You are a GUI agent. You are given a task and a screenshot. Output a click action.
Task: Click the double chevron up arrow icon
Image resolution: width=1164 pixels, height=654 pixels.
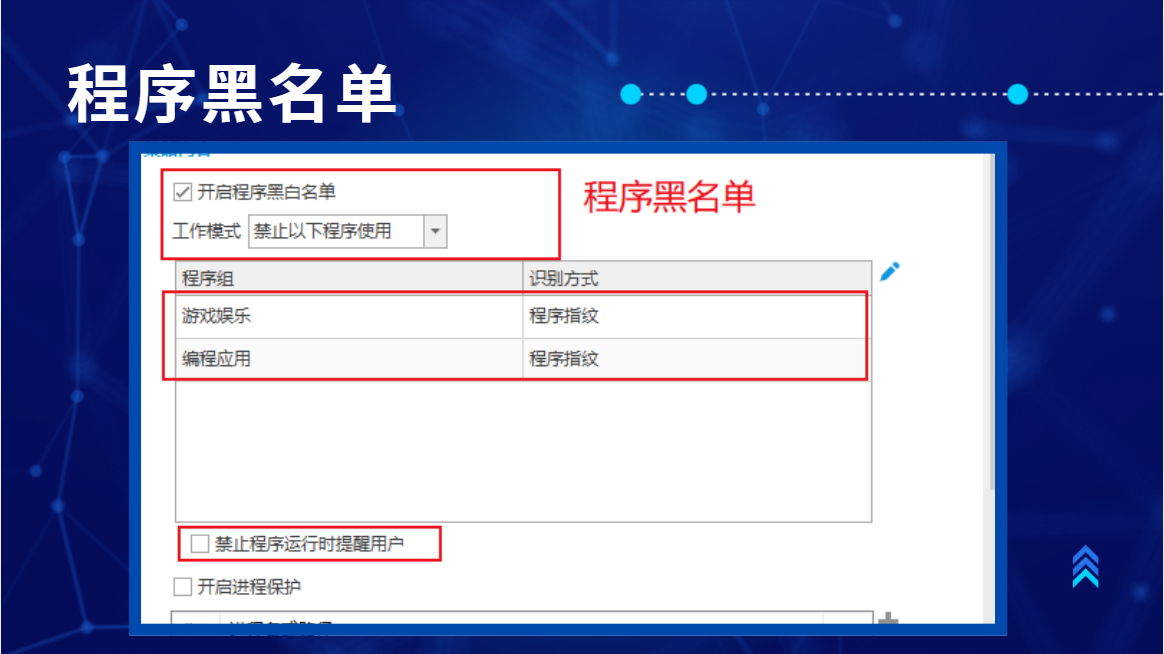point(1085,566)
